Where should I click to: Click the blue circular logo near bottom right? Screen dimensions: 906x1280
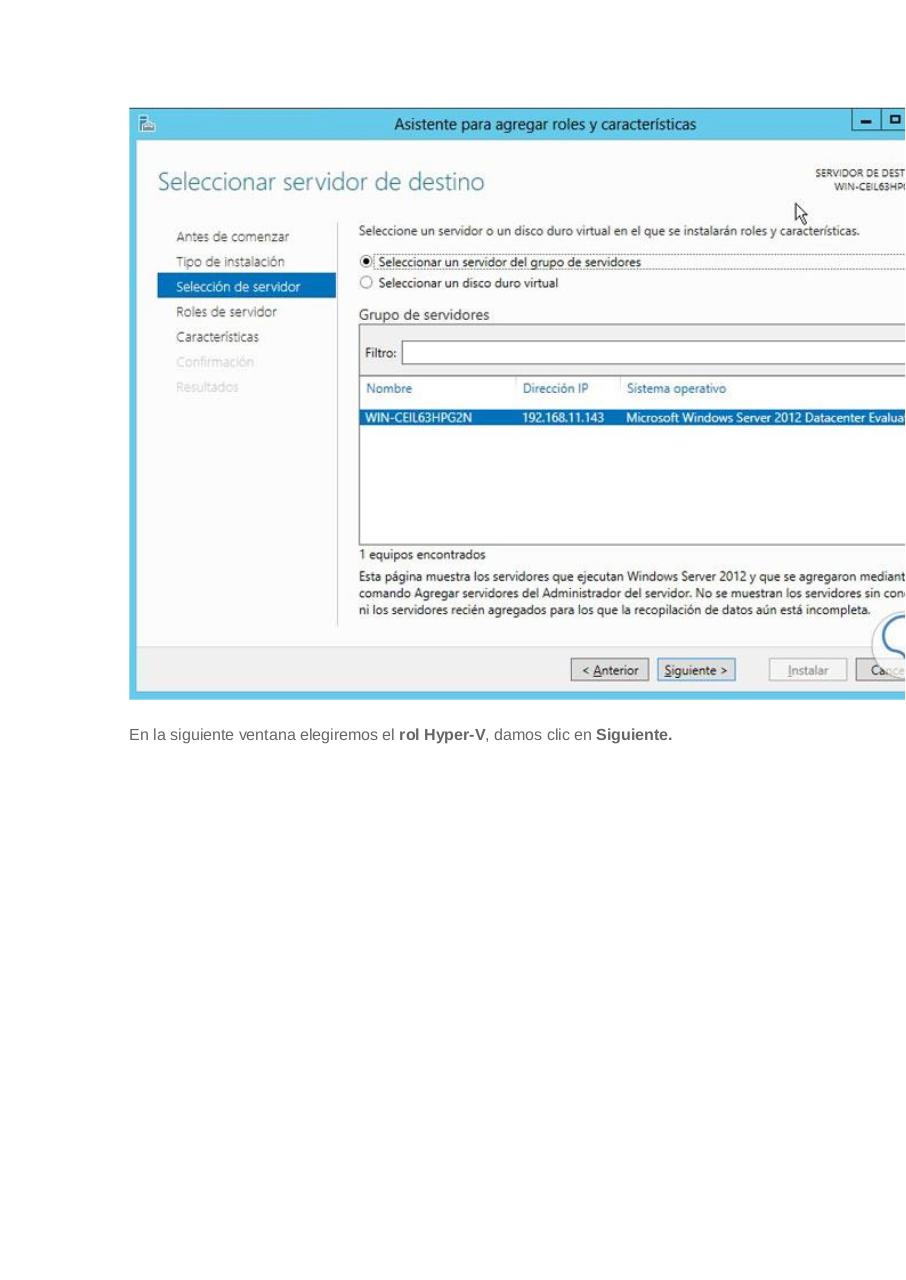pos(893,645)
